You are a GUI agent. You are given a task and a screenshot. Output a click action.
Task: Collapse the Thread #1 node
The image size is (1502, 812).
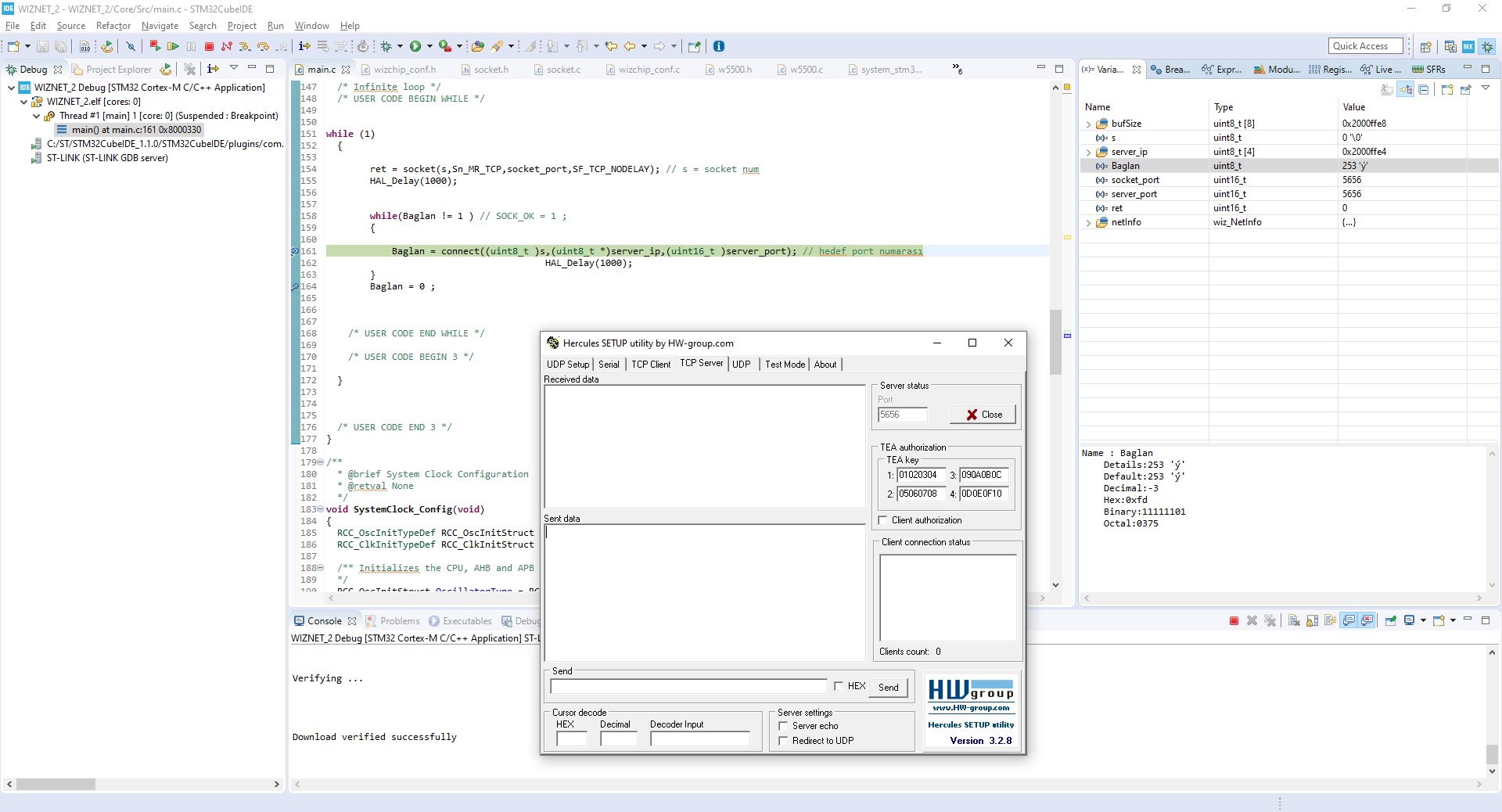36,116
